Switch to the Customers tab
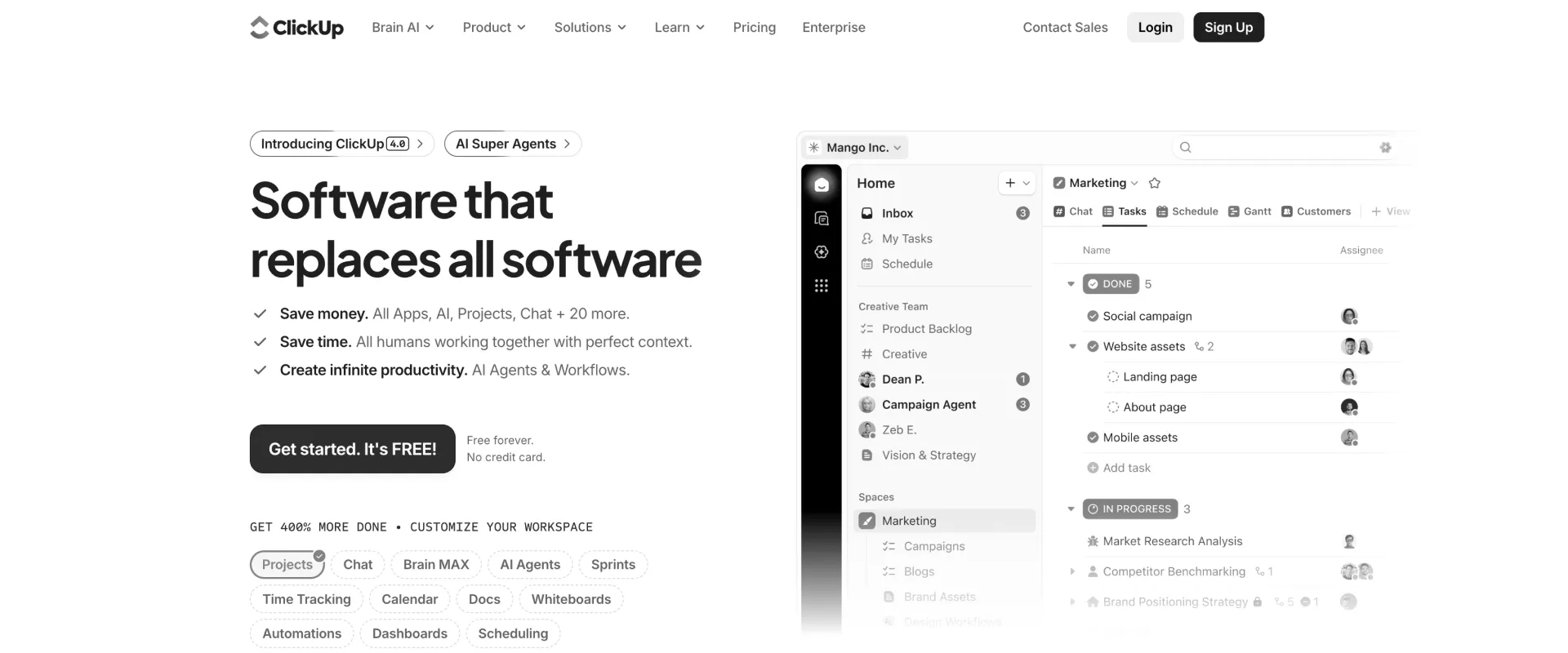Screen dimensions: 1568x653 pyautogui.click(x=1316, y=211)
